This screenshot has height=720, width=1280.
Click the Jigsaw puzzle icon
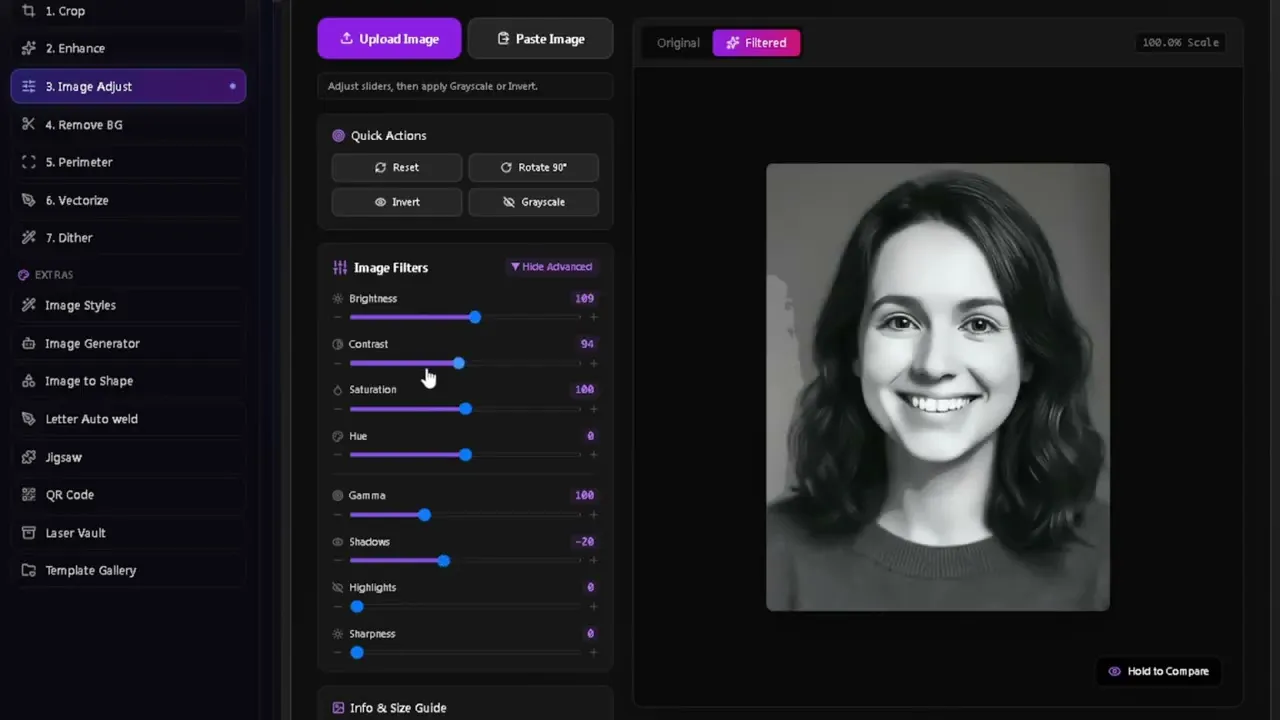tap(28, 457)
